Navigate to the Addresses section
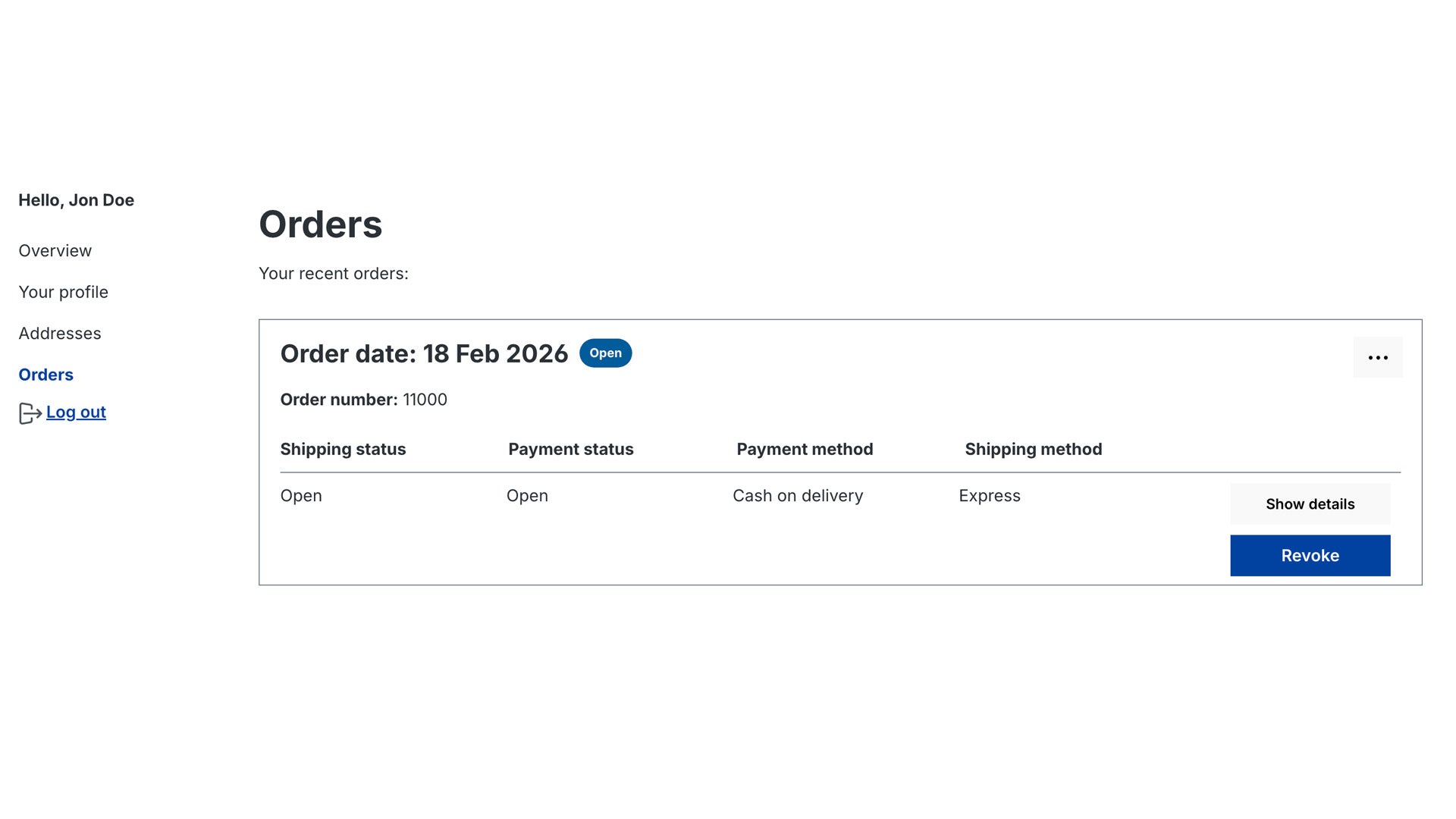Image resolution: width=1456 pixels, height=819 pixels. click(x=59, y=334)
